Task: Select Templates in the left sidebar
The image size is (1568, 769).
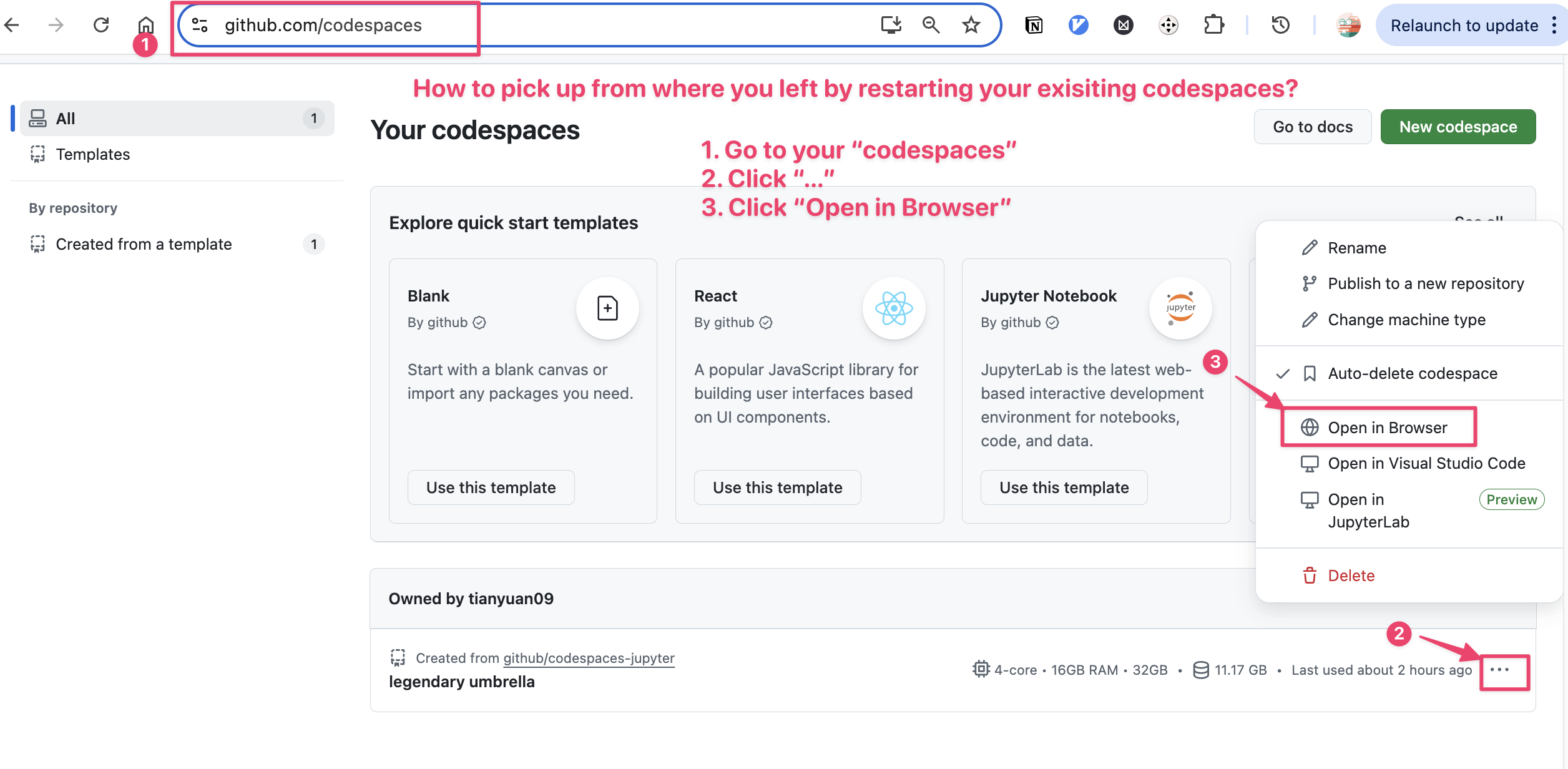Action: tap(92, 154)
